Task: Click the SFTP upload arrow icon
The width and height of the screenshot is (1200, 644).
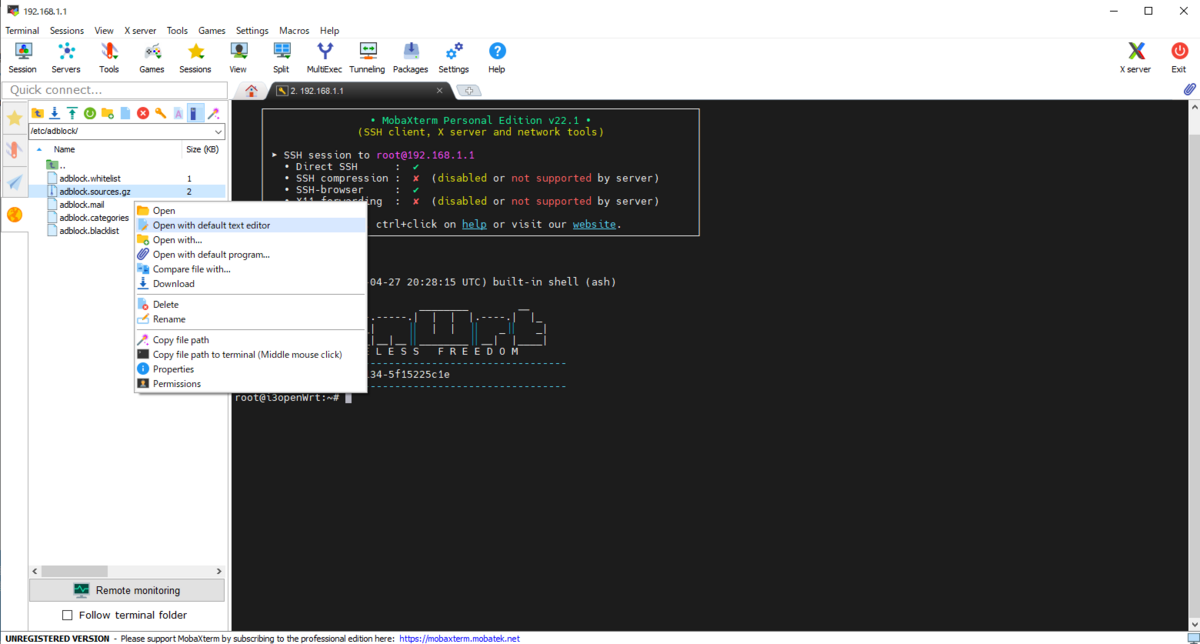Action: pos(72,113)
